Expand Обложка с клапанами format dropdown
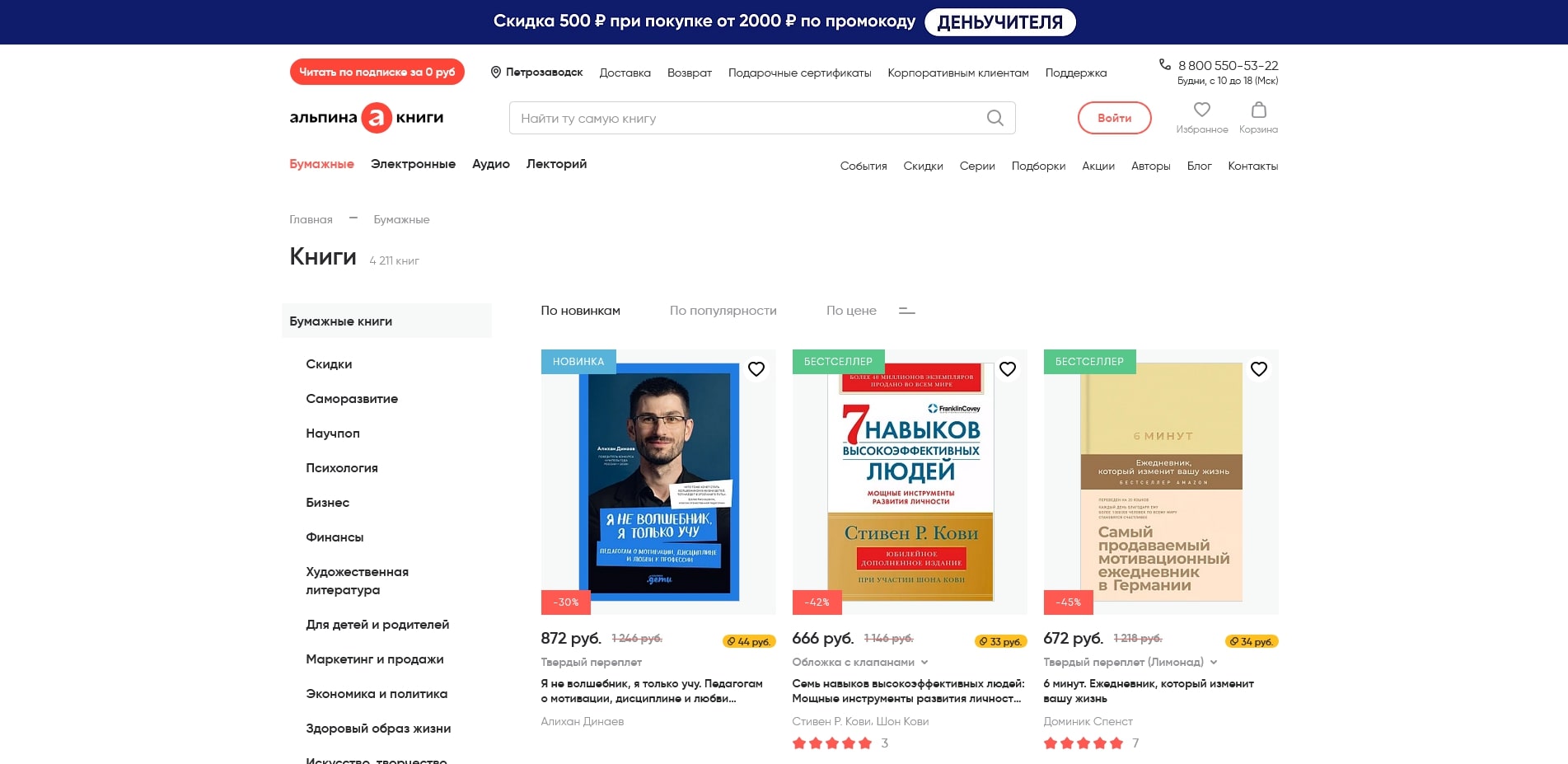This screenshot has height=764, width=1568. pos(924,663)
